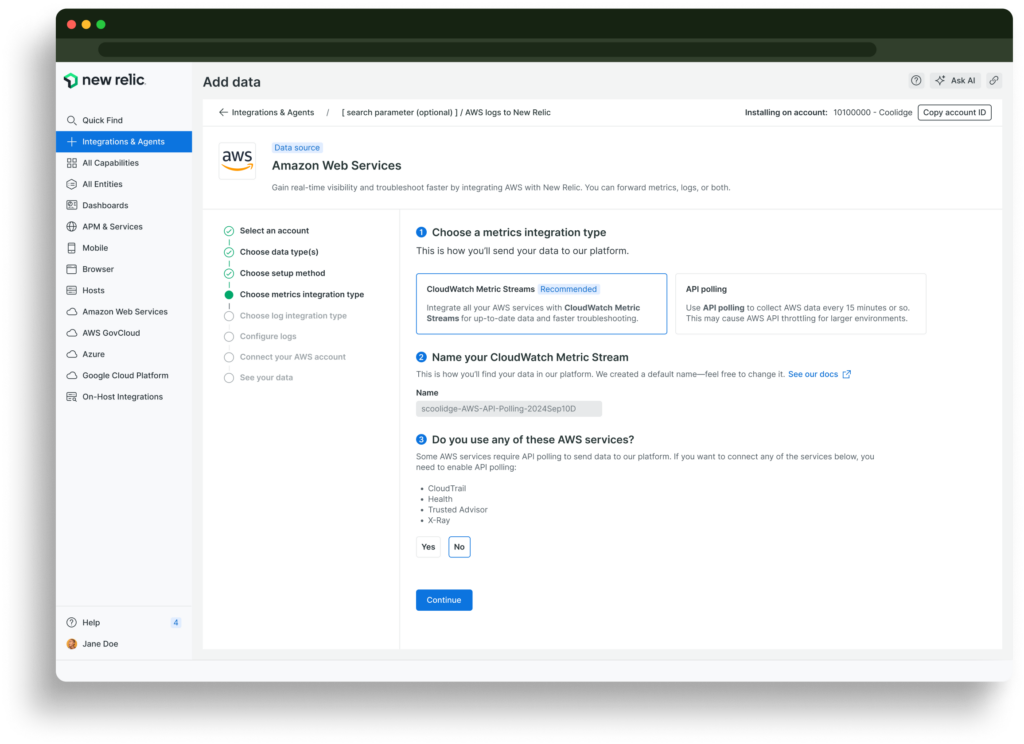
Task: Open Jane Doe user menu
Action: click(x=124, y=644)
